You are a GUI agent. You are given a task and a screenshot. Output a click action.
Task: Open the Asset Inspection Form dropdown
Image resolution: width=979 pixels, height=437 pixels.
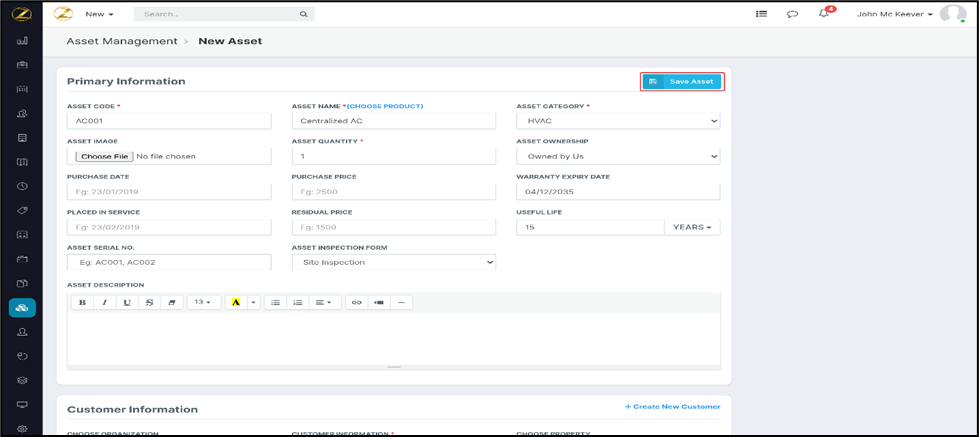click(393, 262)
